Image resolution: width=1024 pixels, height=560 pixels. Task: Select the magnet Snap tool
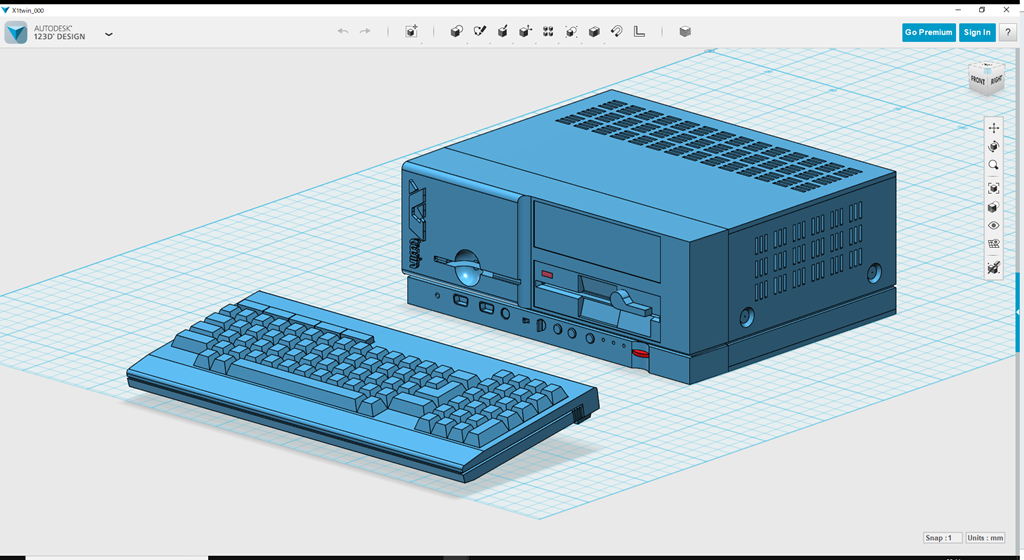tap(617, 32)
